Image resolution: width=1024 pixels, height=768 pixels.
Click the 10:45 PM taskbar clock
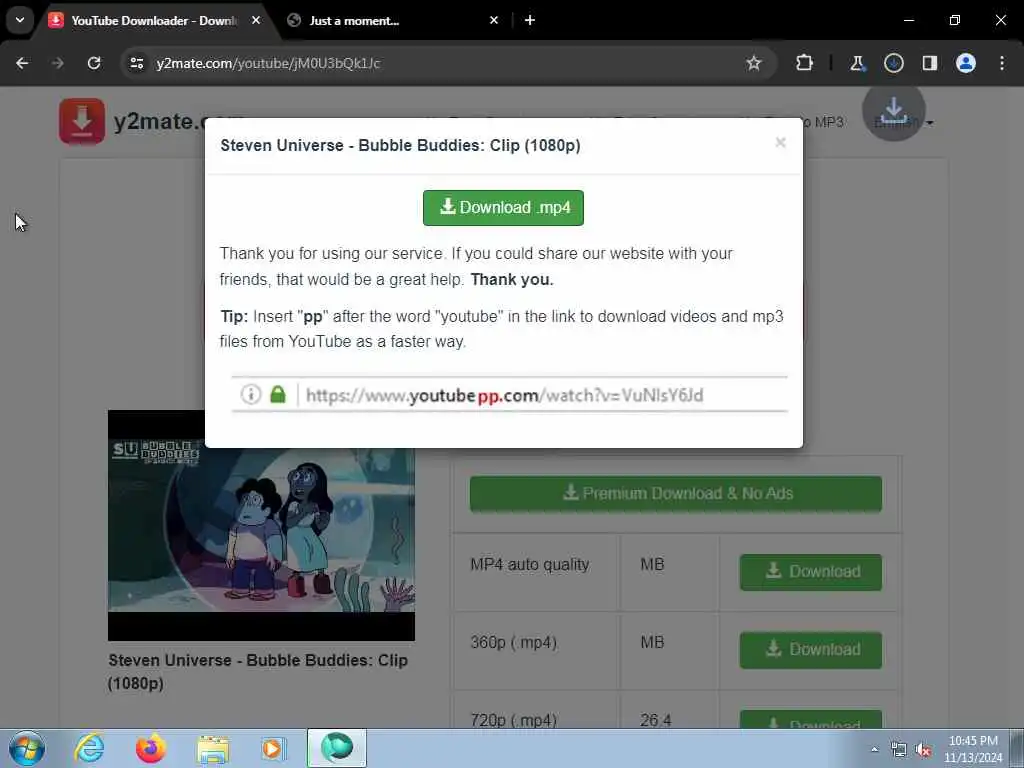(973, 749)
